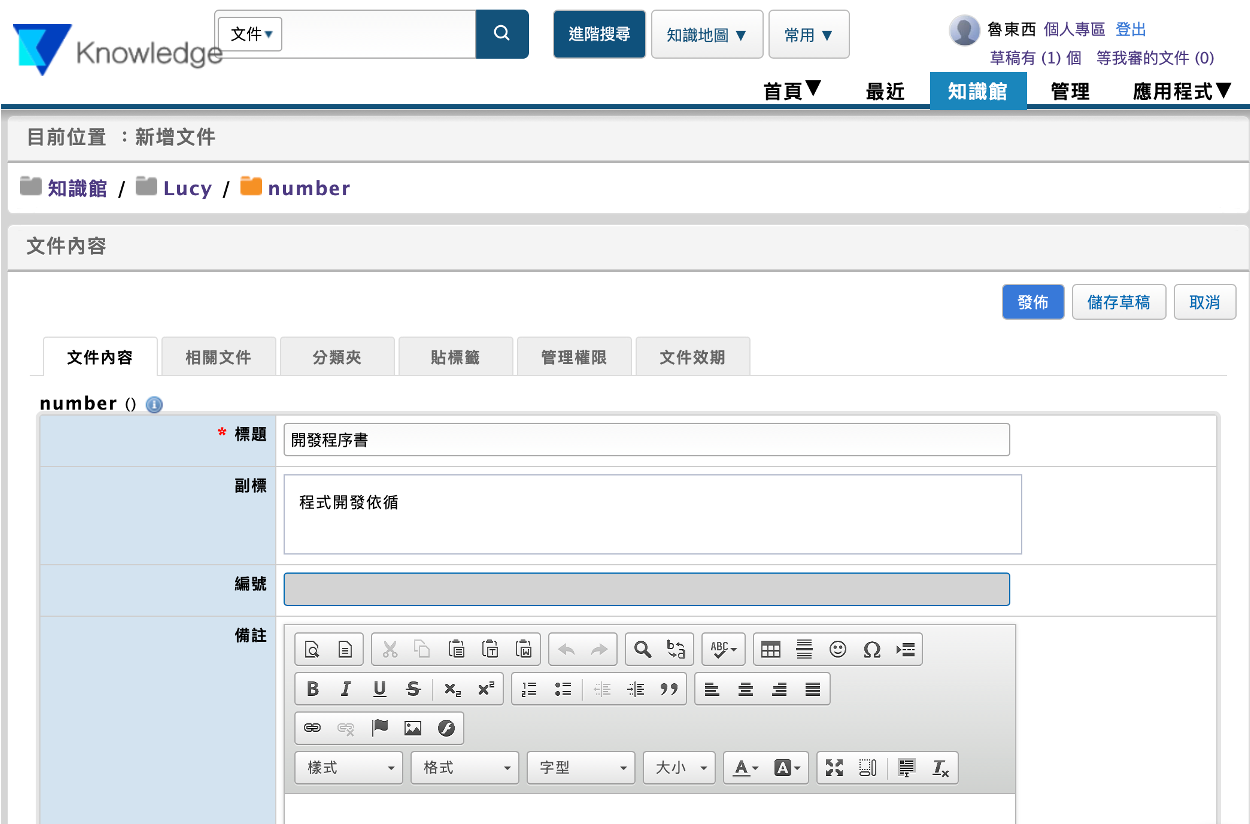
Task: Maximize the editor area
Action: point(835,767)
